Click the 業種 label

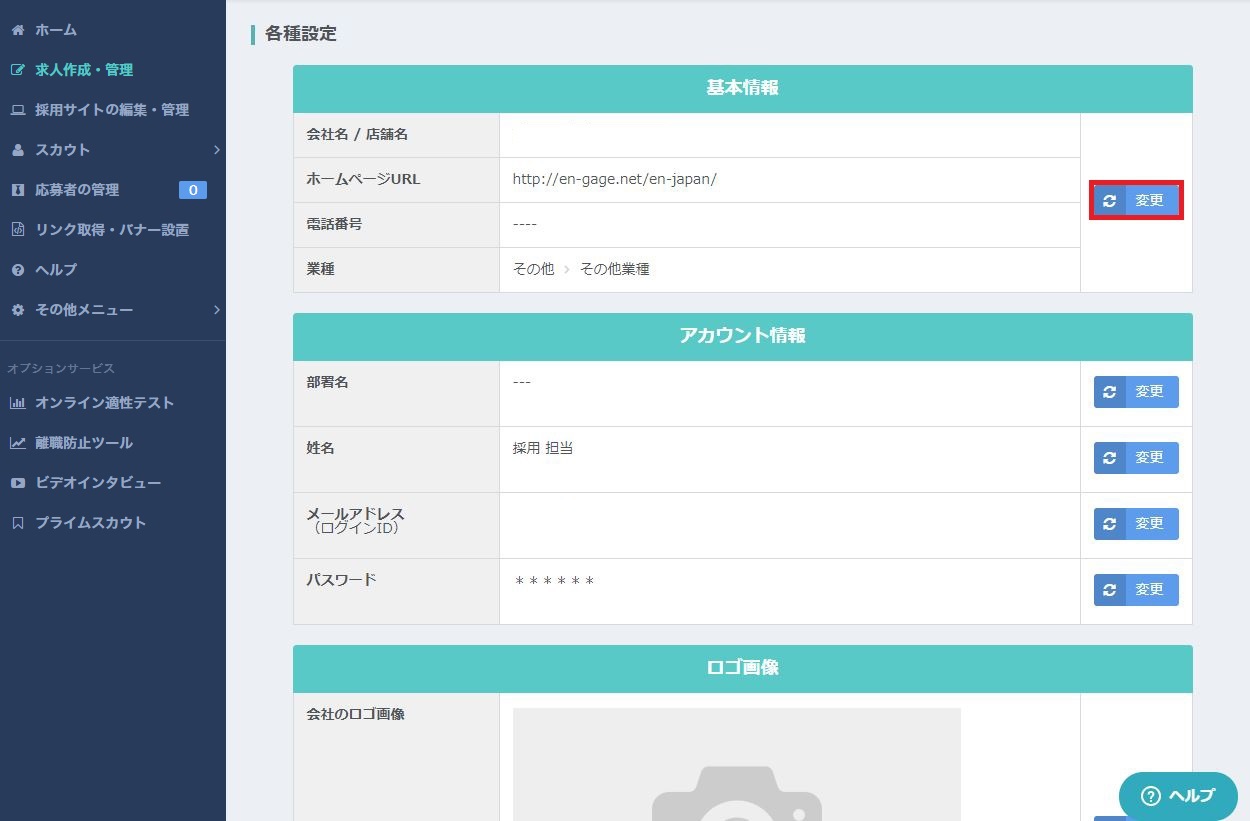coord(320,269)
